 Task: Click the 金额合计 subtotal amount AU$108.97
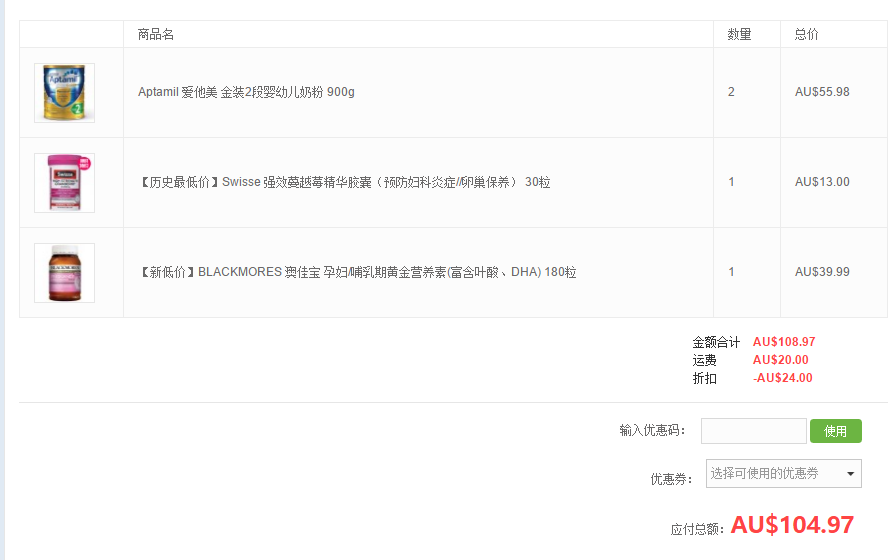coord(784,342)
